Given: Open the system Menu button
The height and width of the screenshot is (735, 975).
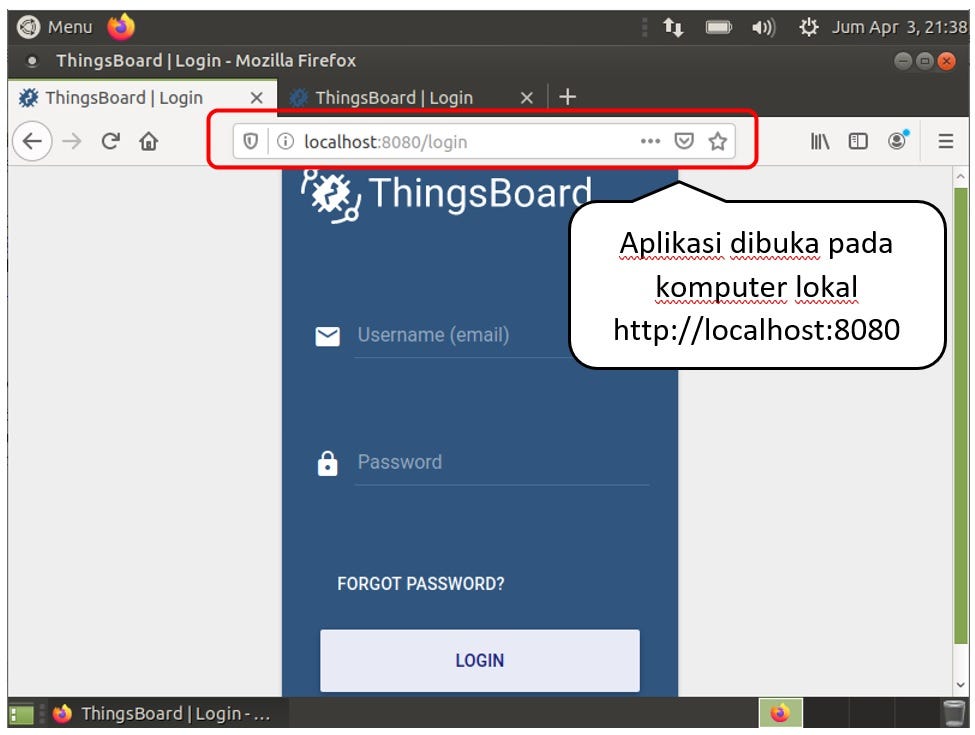Looking at the screenshot, I should click(x=54, y=27).
